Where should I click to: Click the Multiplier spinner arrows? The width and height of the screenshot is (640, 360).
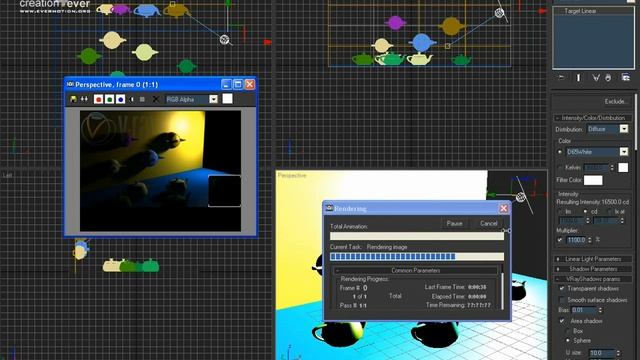[590, 240]
